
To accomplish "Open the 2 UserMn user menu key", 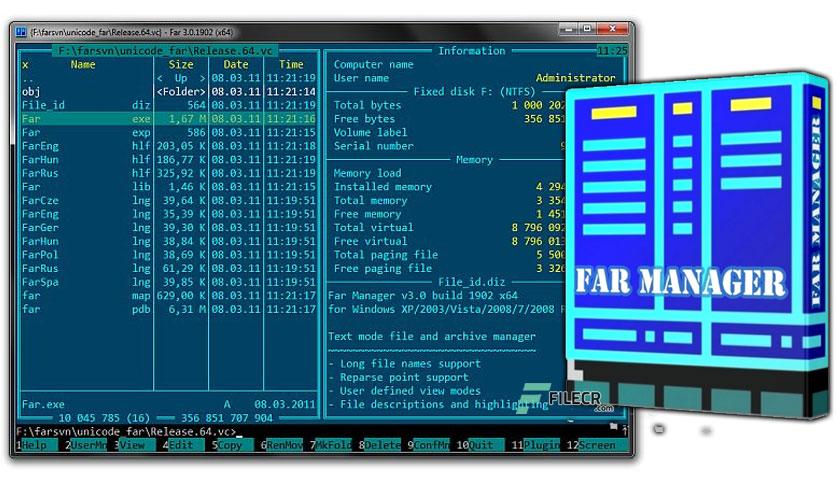I will [86, 445].
